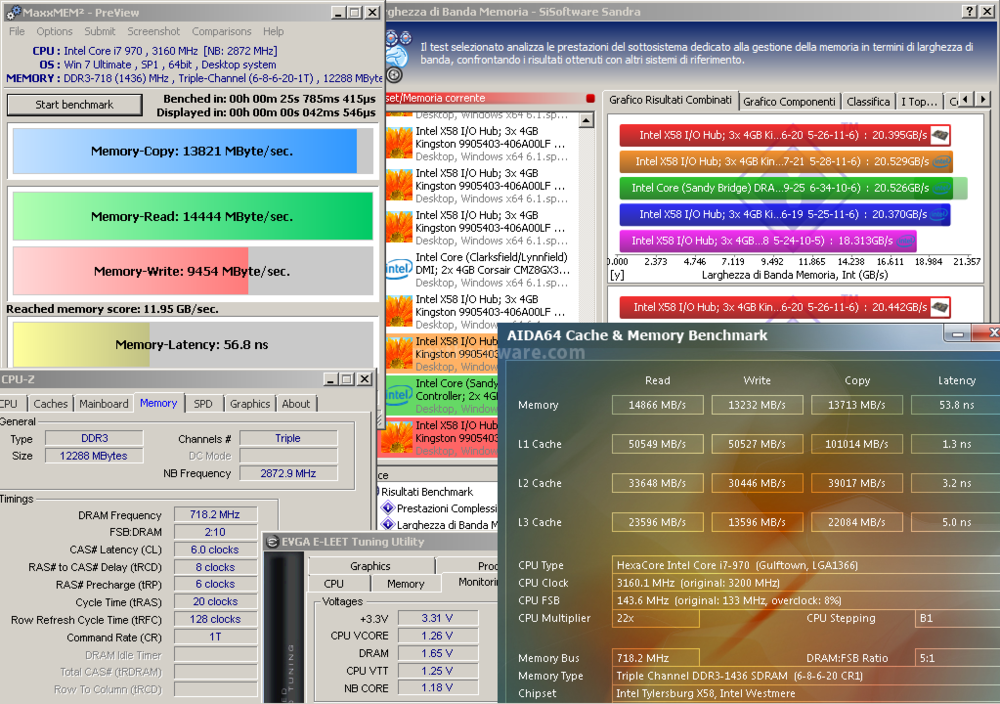Screen dimensions: 1000x704
Task: Click the MaxxMEM title bar app icon
Action: coord(13,12)
